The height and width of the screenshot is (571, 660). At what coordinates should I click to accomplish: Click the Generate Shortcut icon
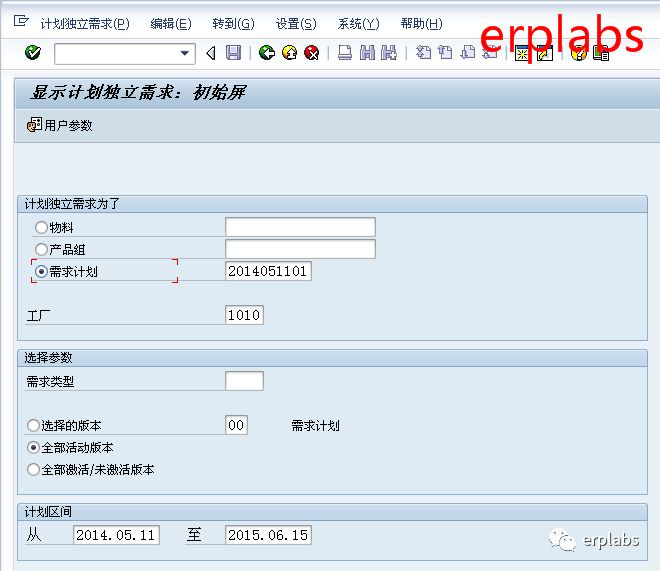pyautogui.click(x=545, y=53)
